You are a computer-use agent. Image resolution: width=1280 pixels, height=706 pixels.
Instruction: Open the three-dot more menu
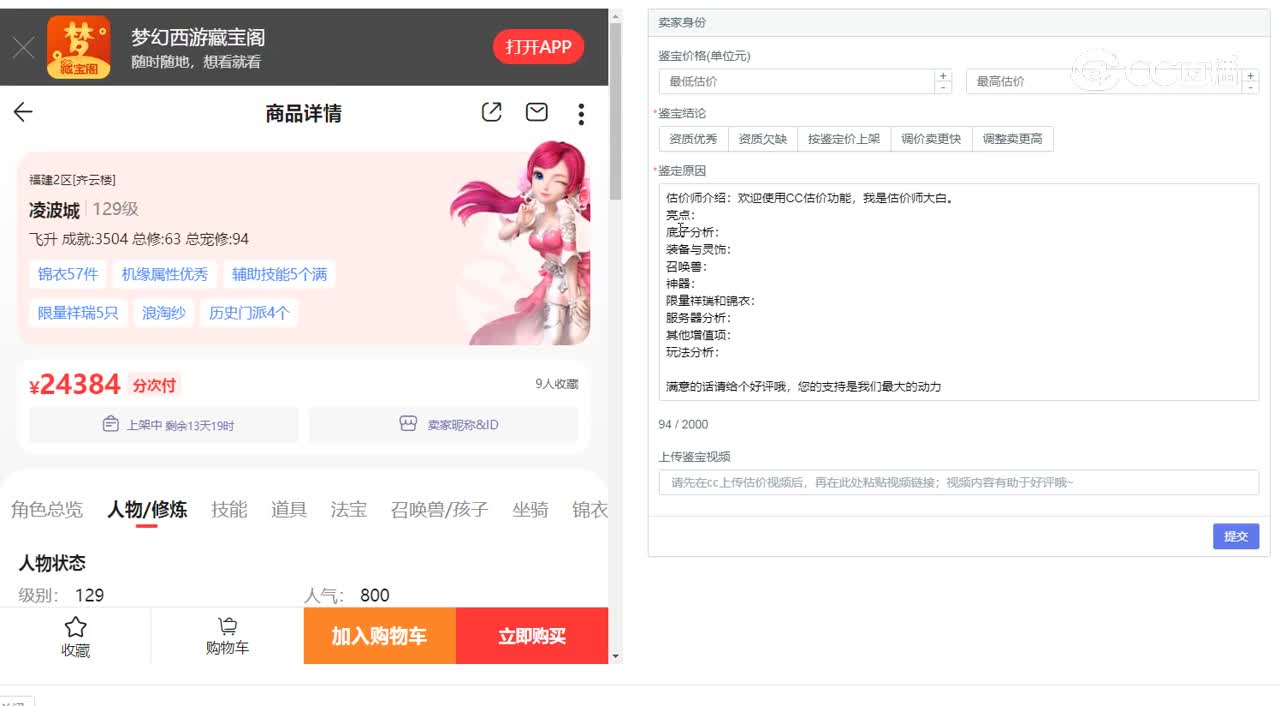pyautogui.click(x=581, y=113)
